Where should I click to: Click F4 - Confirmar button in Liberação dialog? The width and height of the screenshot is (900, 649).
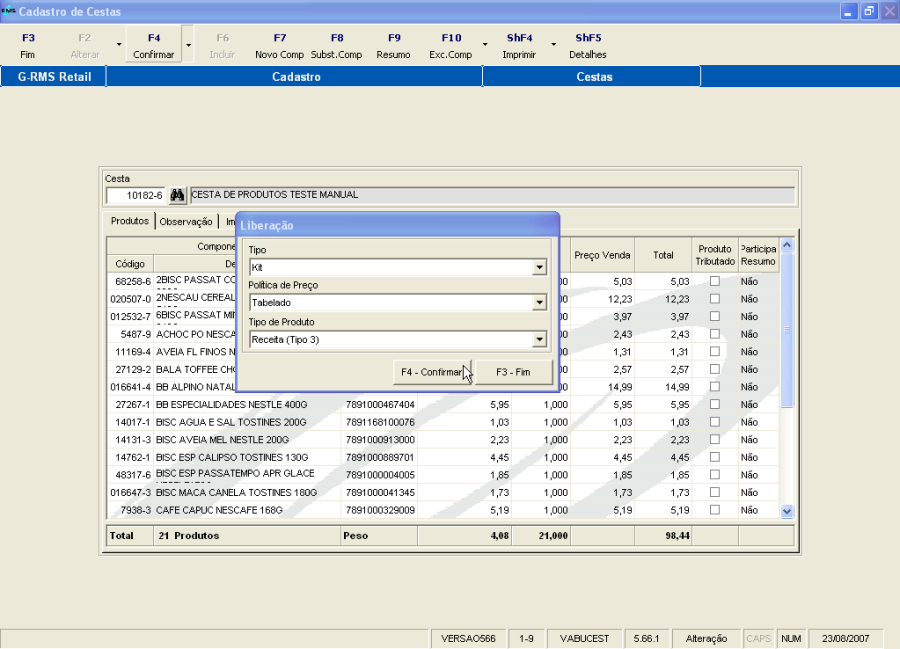tap(432, 372)
